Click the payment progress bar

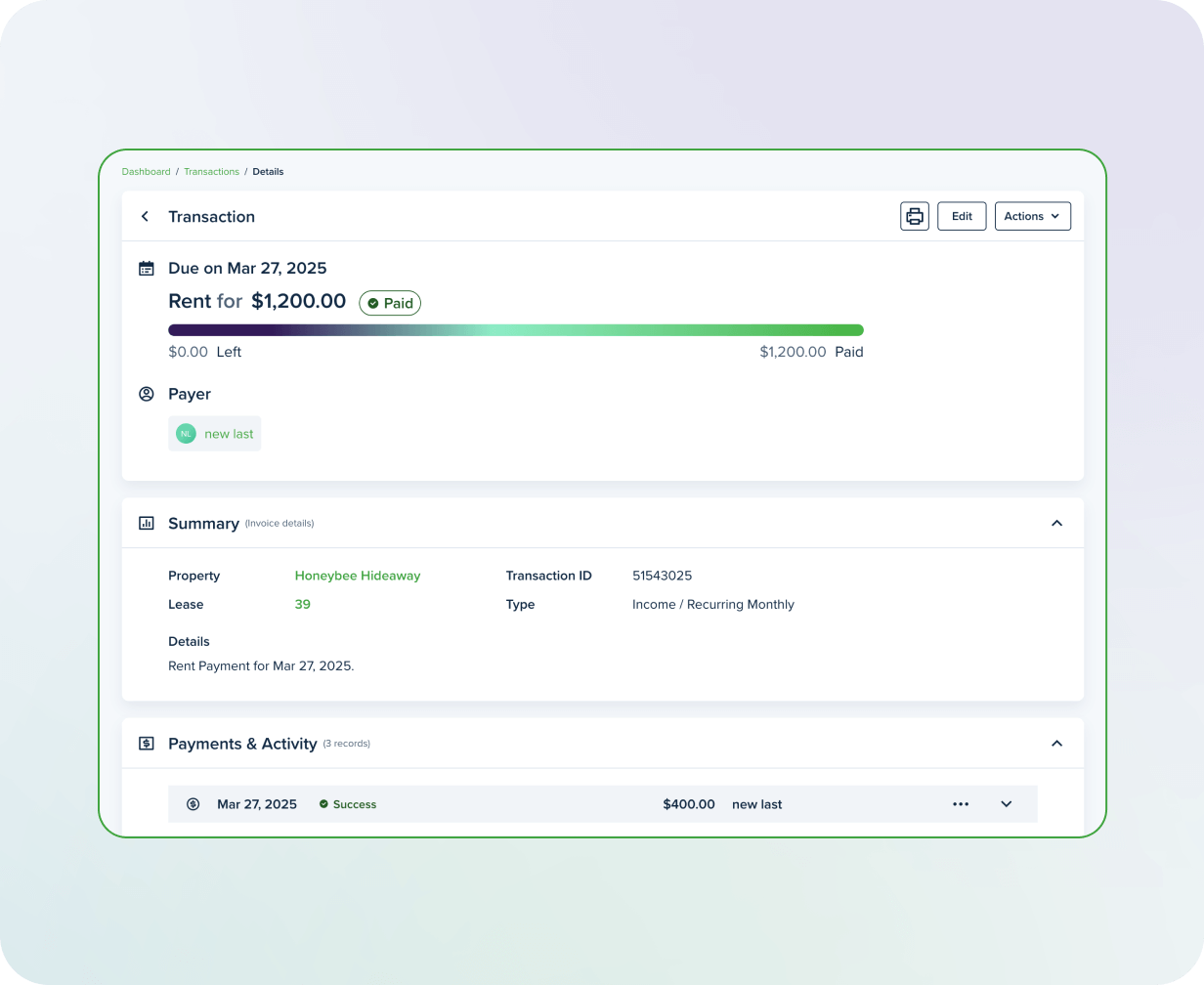click(x=515, y=330)
